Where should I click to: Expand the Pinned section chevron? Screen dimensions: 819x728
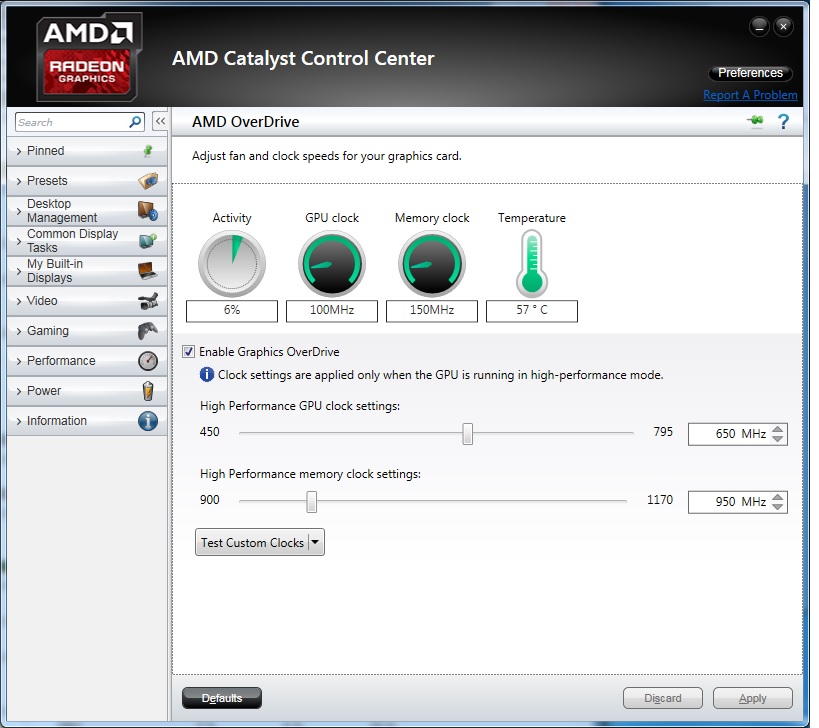(x=19, y=151)
